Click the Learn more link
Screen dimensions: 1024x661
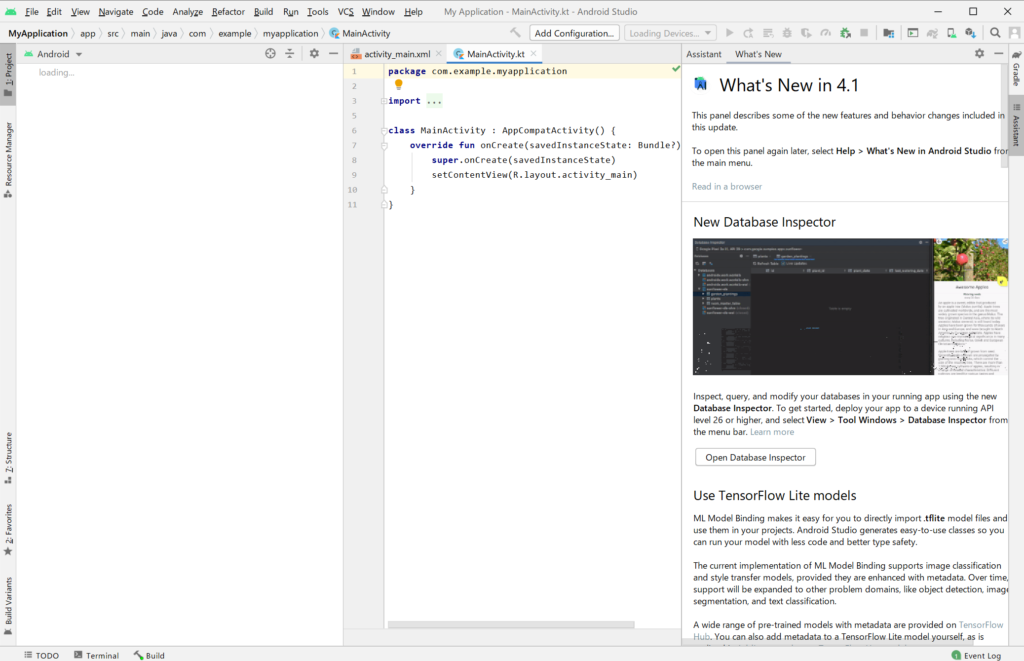coord(772,432)
